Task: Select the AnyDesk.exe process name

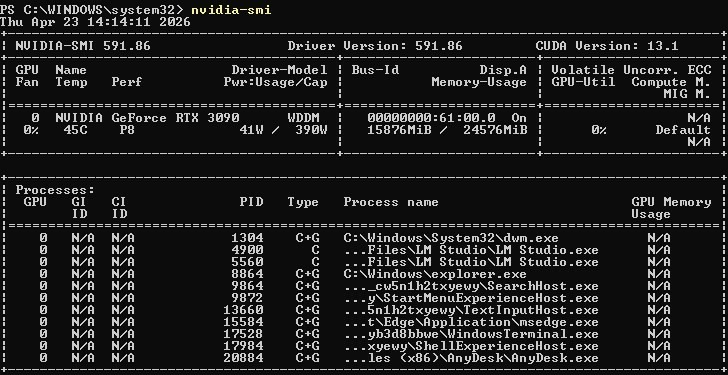Action: click(x=471, y=358)
